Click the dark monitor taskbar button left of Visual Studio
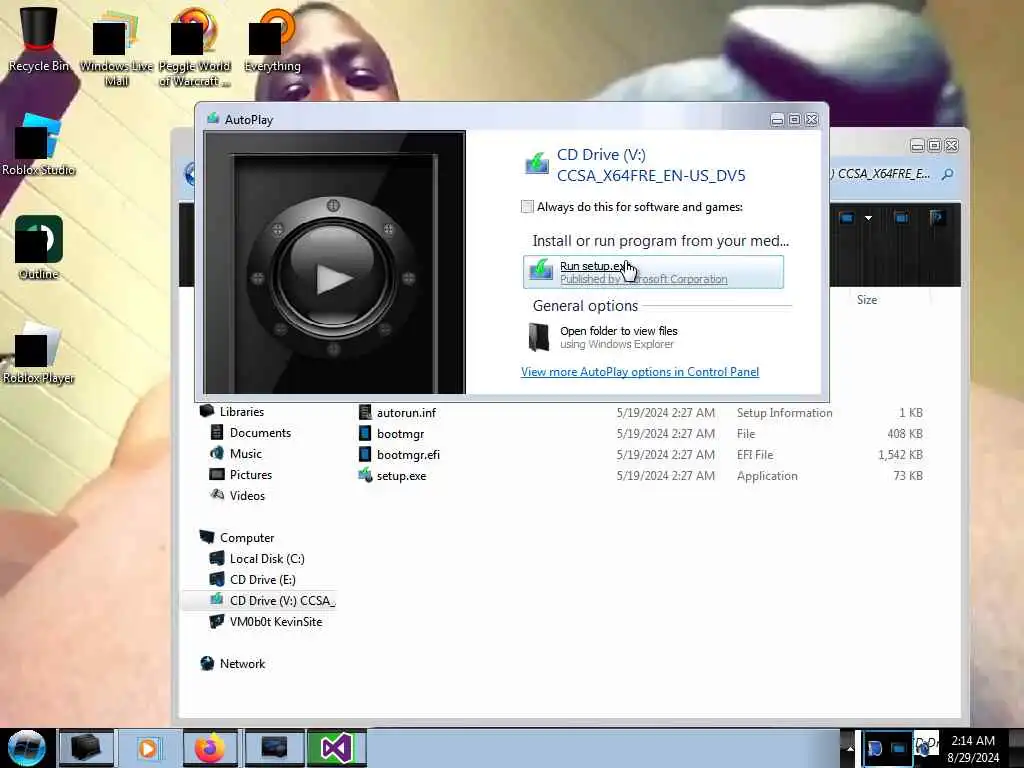 coord(274,748)
